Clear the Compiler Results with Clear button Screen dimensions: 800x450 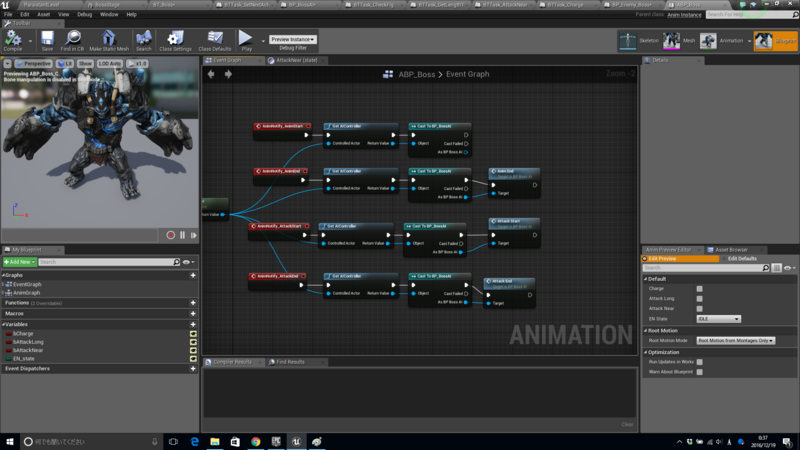coord(627,424)
